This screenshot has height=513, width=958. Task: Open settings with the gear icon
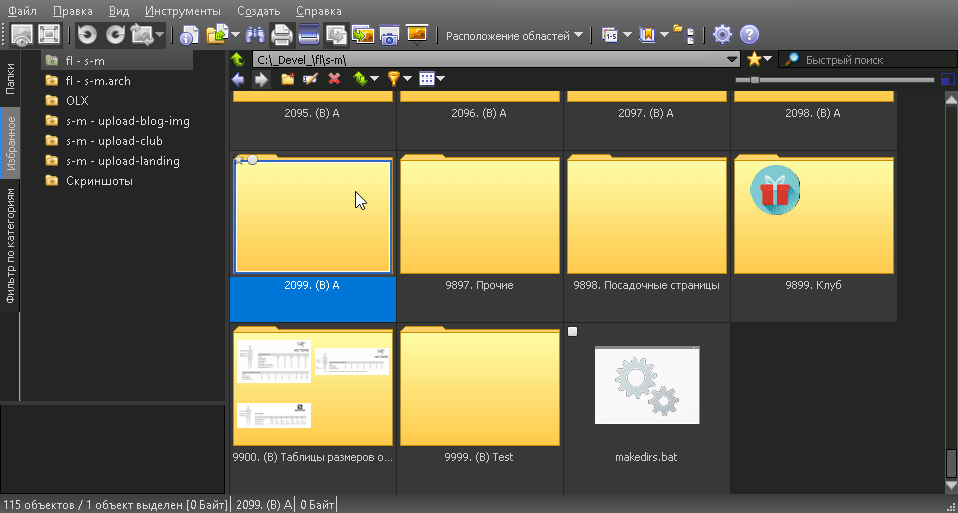[722, 35]
